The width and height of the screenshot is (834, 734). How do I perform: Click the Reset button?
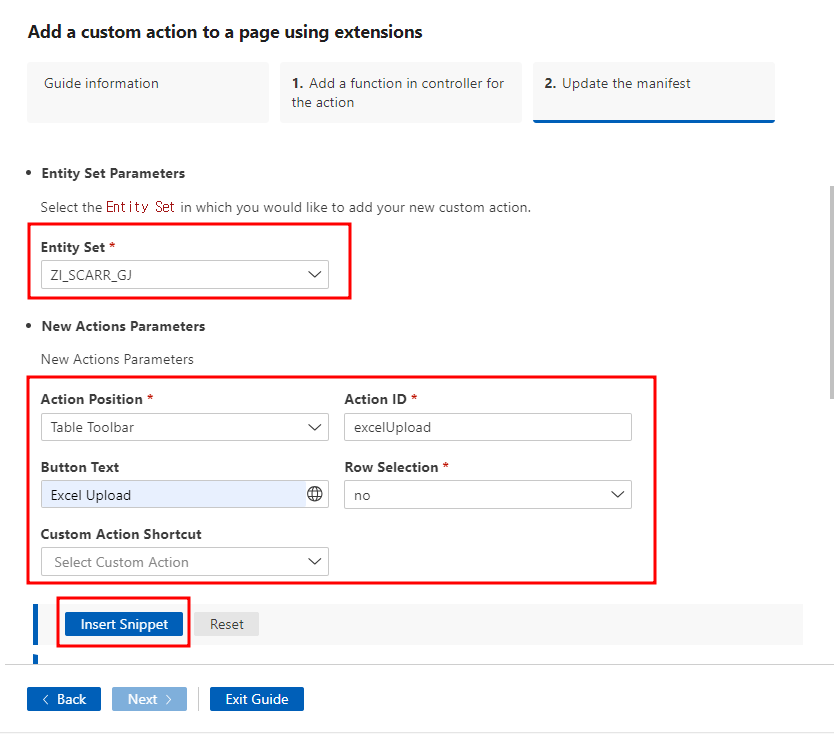(226, 624)
